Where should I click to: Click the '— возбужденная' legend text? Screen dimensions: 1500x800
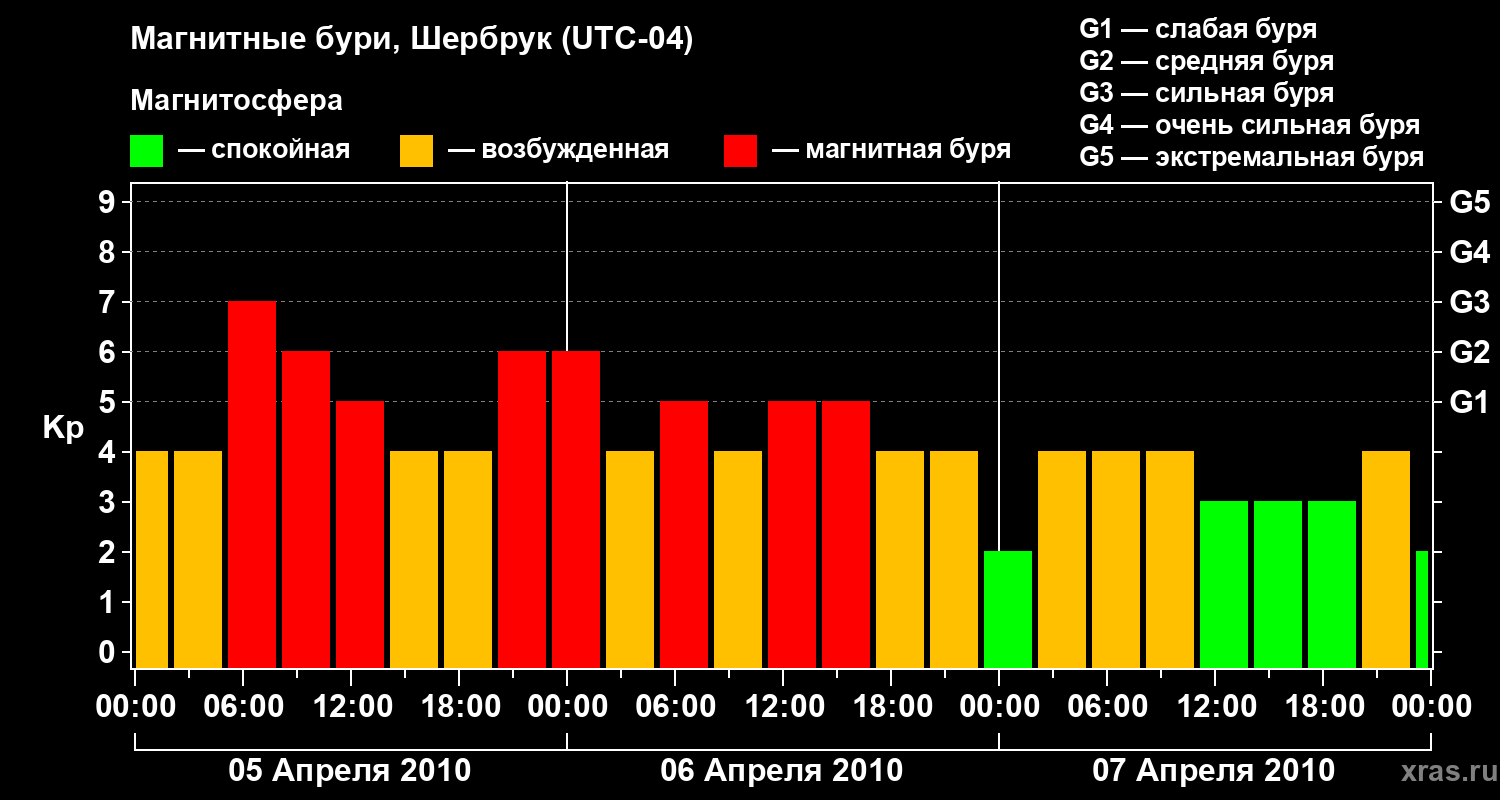click(558, 151)
